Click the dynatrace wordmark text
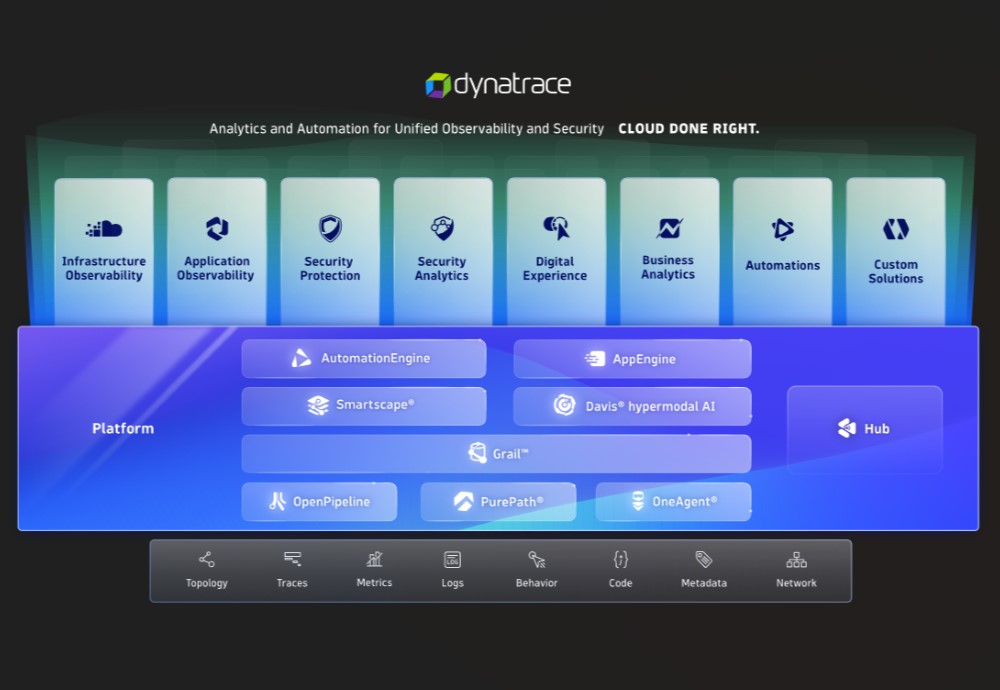The width and height of the screenshot is (1000, 690). click(x=512, y=85)
